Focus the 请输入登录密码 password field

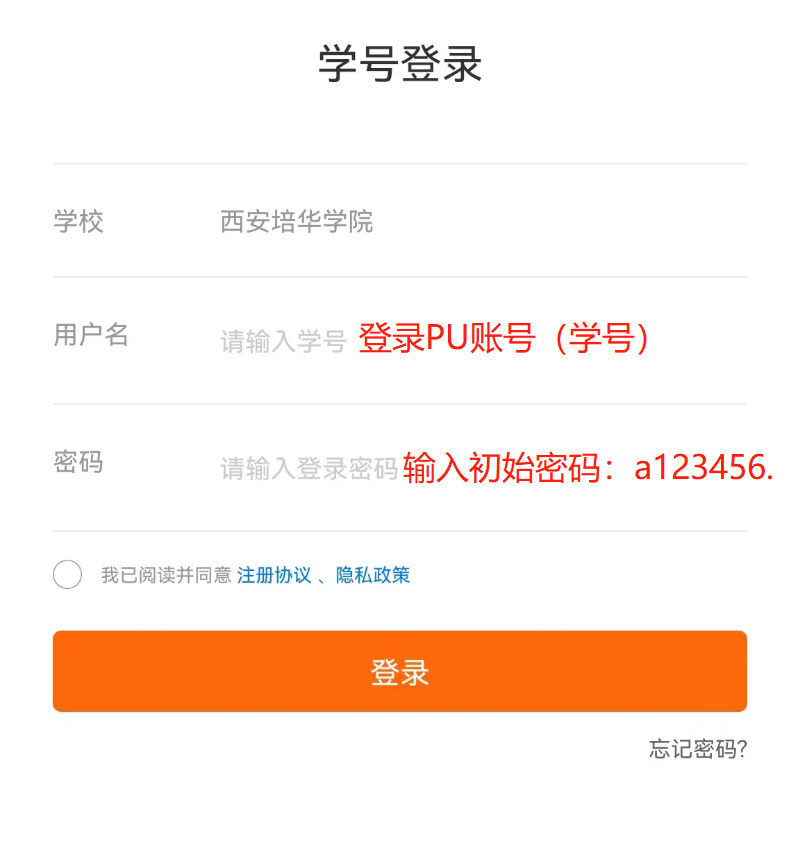309,468
